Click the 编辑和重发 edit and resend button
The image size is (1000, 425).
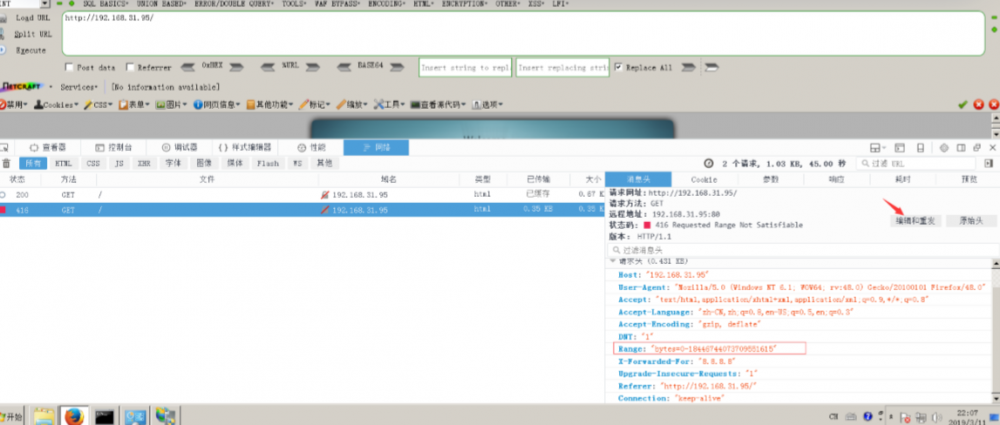[916, 221]
